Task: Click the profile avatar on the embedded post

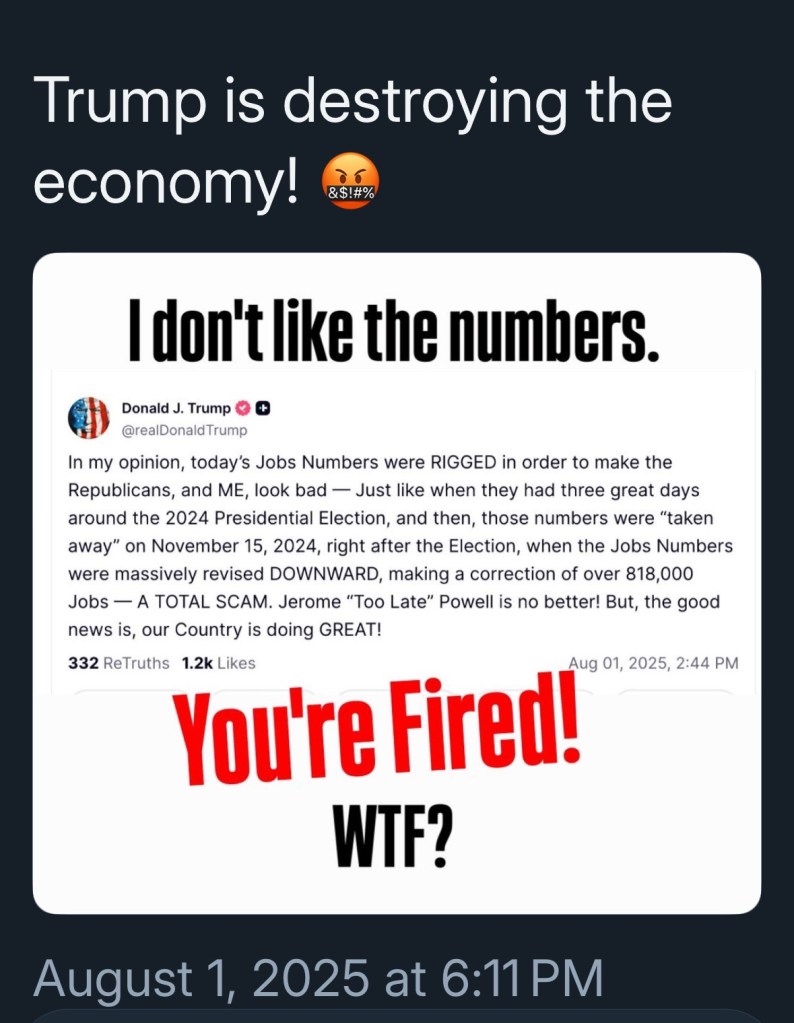Action: (x=89, y=418)
